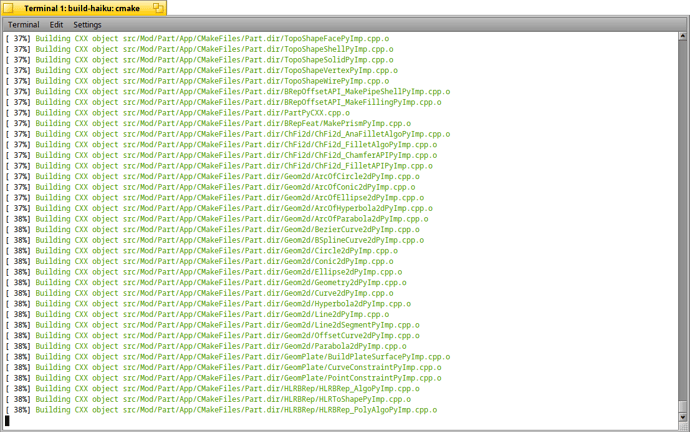Click the line Geom2d/Curve2dPyImp.cpp.o
690x432 pixels.
tap(199, 293)
